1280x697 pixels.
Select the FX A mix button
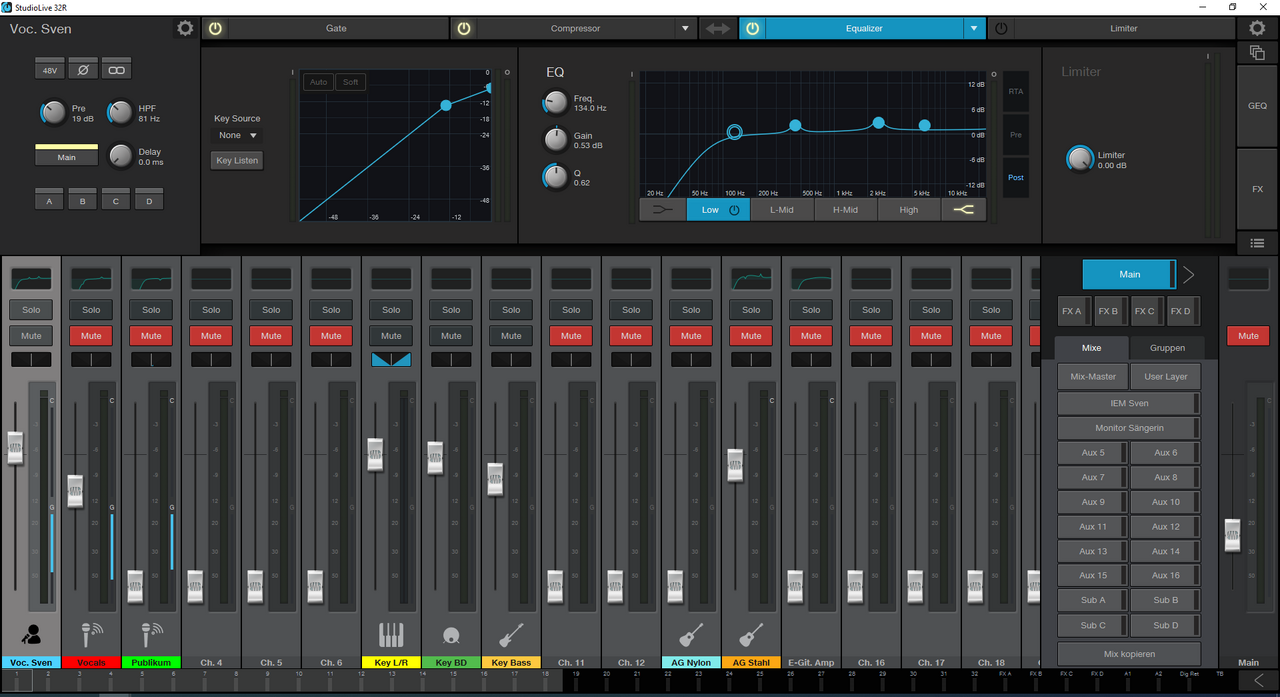[x=1072, y=311]
